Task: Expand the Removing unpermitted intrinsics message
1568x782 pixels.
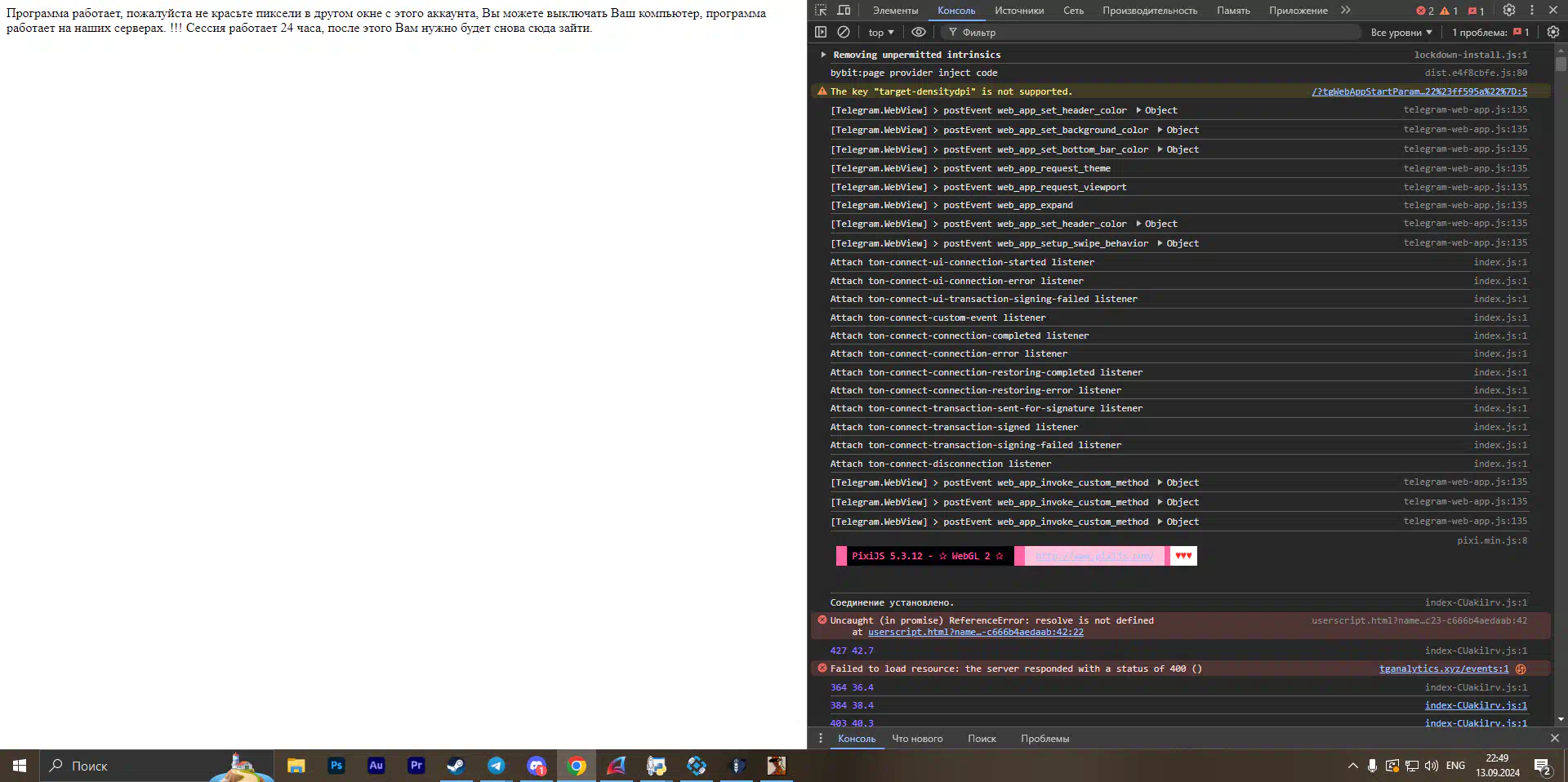Action: (x=823, y=55)
